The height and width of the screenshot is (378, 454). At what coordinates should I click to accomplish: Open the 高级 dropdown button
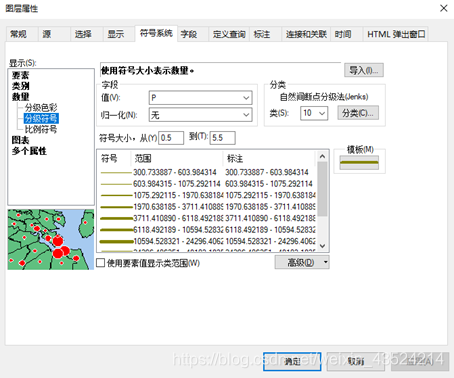coord(302,262)
